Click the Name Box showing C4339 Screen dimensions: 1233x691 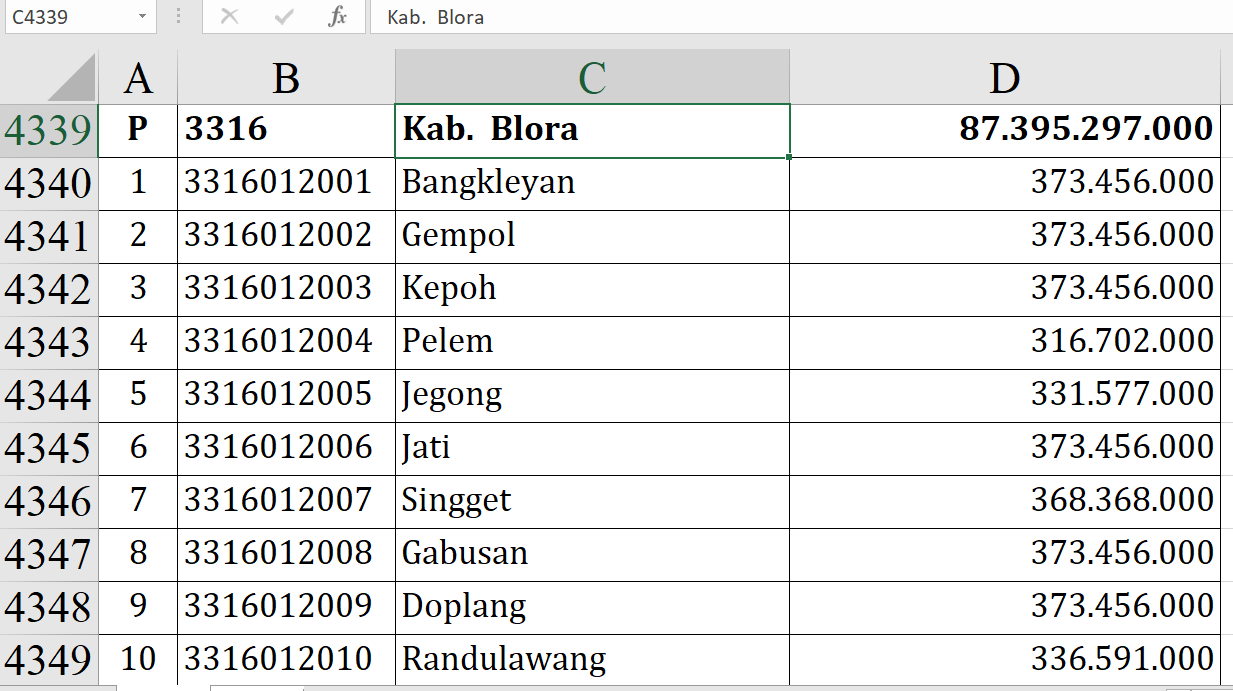pyautogui.click(x=68, y=17)
